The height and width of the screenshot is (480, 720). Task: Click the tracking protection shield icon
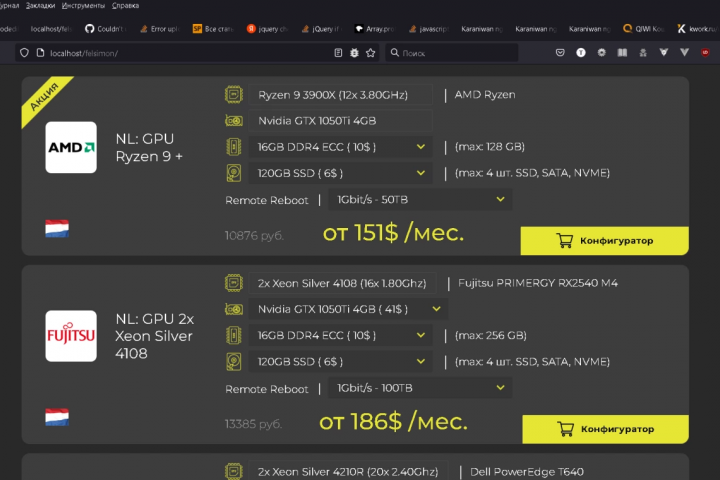(24, 52)
